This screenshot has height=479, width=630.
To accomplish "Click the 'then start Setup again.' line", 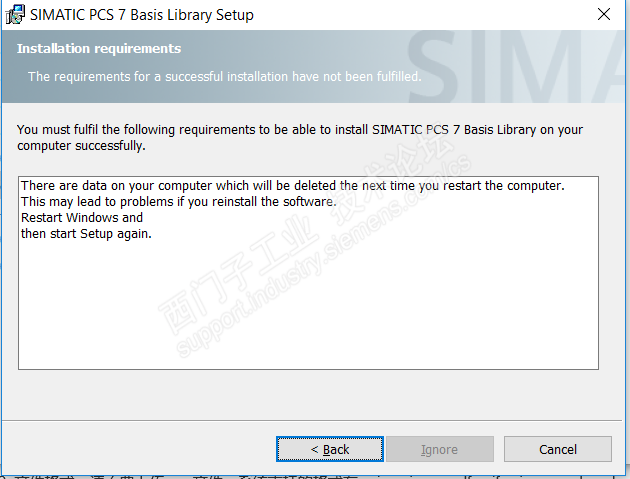I will coord(86,234).
